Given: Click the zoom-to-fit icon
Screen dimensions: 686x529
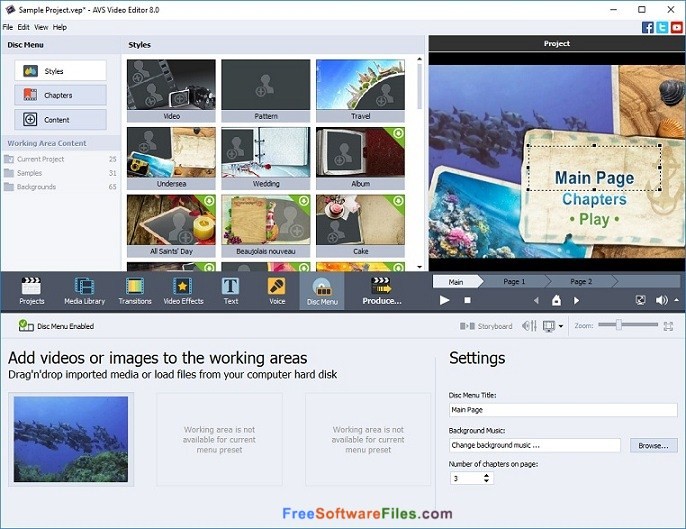Looking at the screenshot, I should pos(668,326).
